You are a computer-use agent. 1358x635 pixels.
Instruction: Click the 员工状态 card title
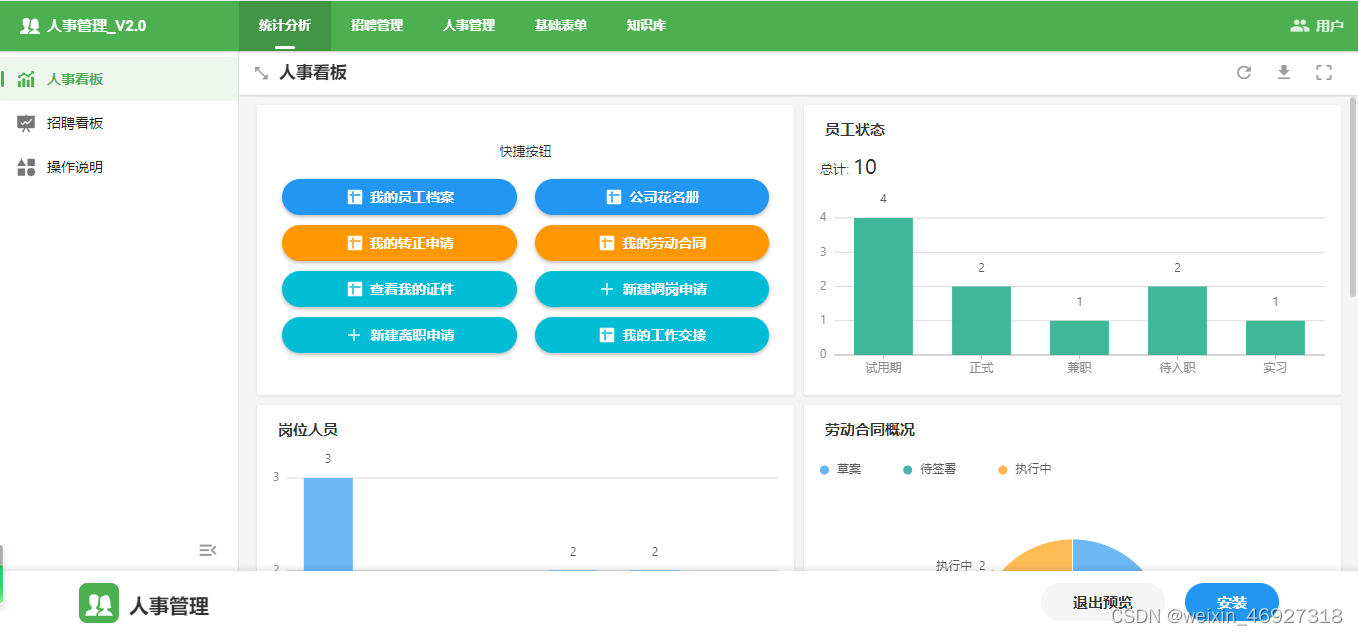pos(855,130)
